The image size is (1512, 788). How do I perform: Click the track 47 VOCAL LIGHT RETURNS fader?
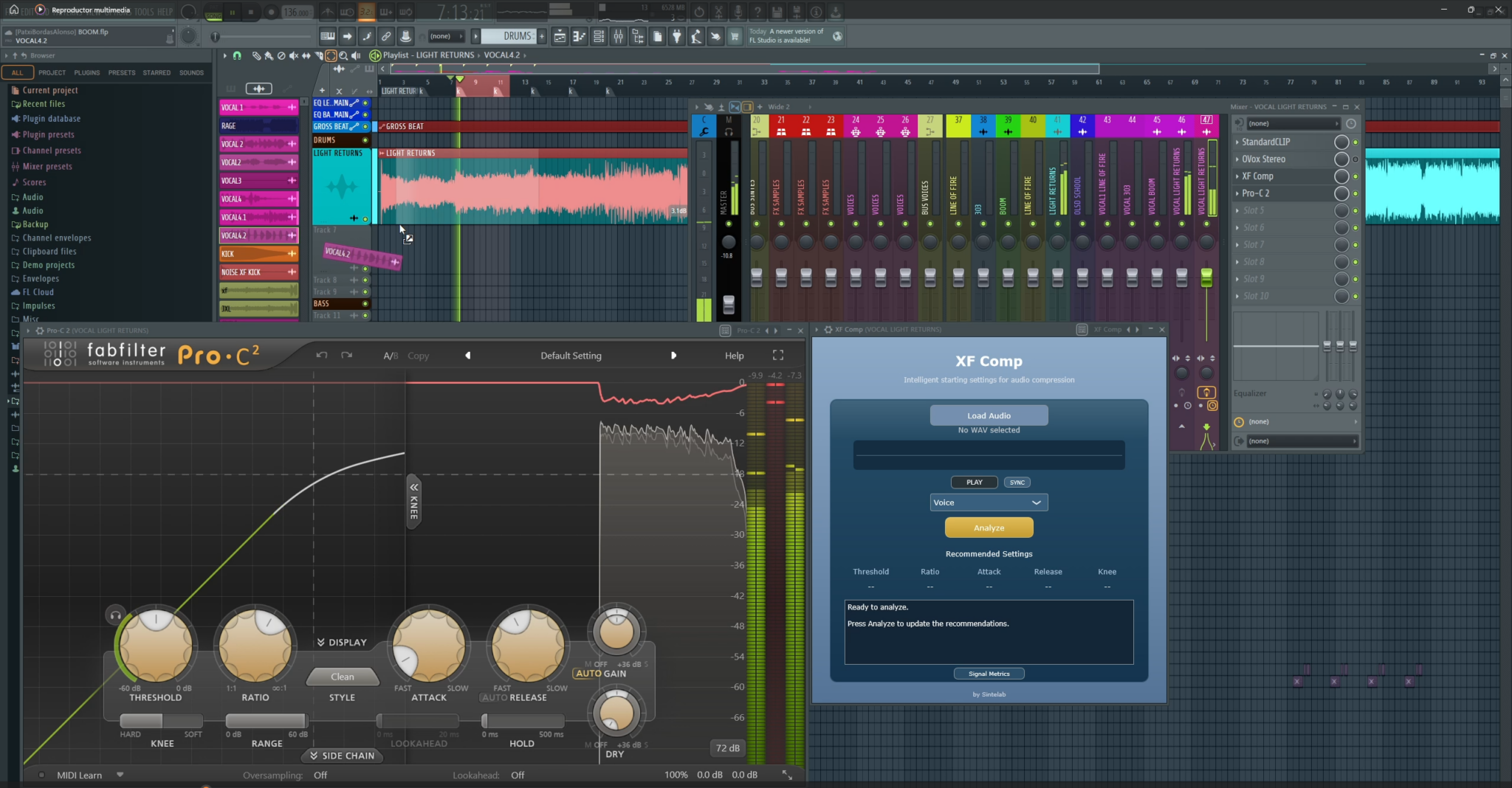click(1206, 277)
